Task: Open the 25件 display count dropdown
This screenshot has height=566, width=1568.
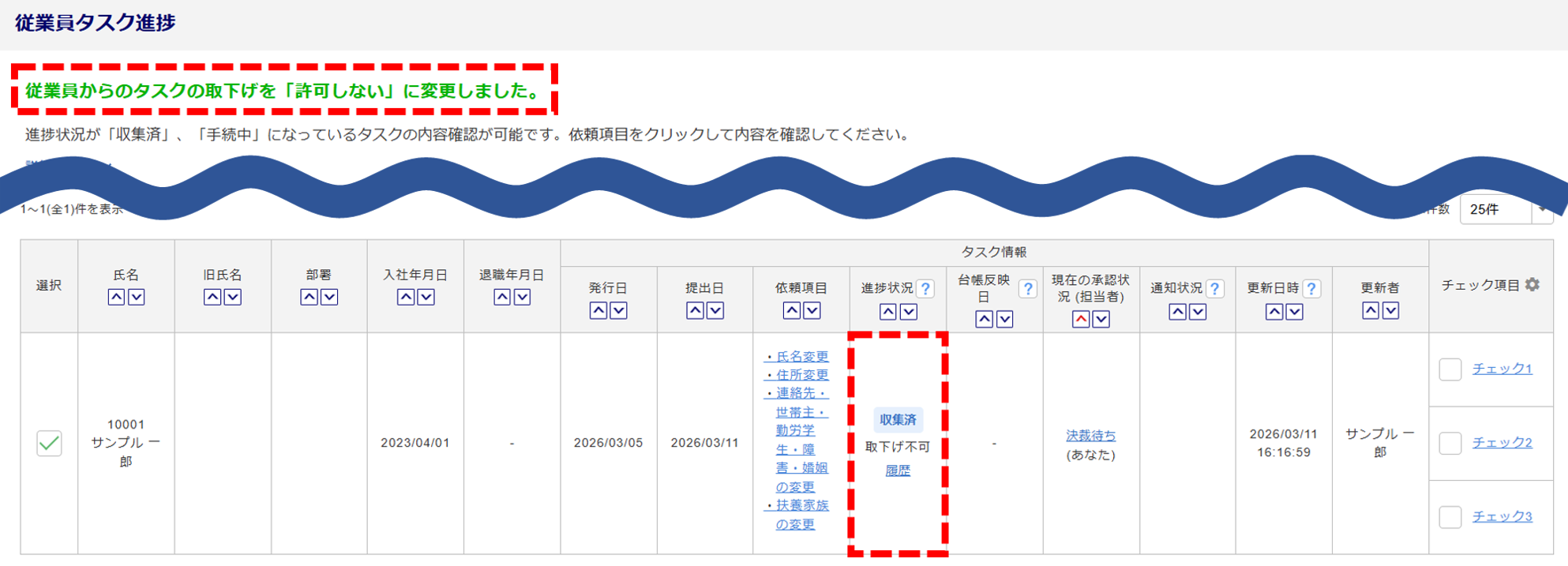Action: [x=1505, y=210]
